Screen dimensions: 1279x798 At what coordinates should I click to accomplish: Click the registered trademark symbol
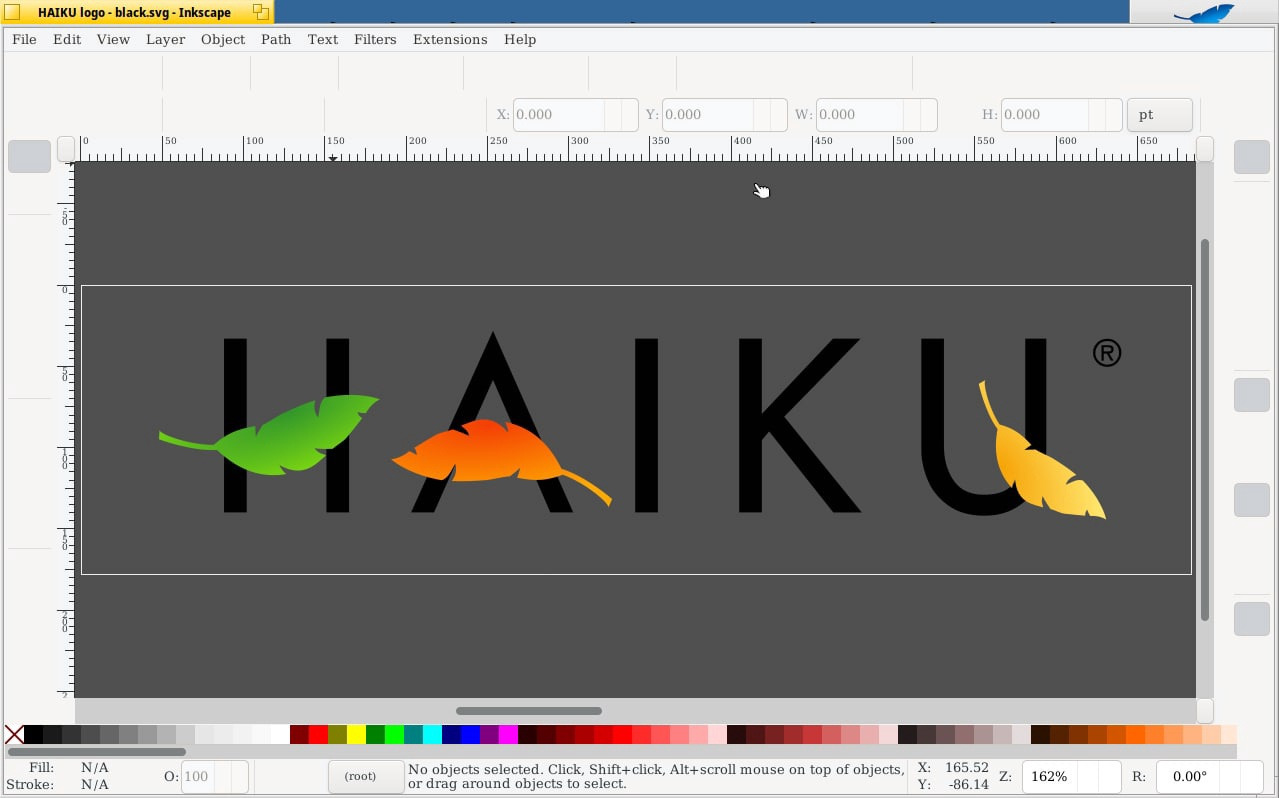point(1107,353)
